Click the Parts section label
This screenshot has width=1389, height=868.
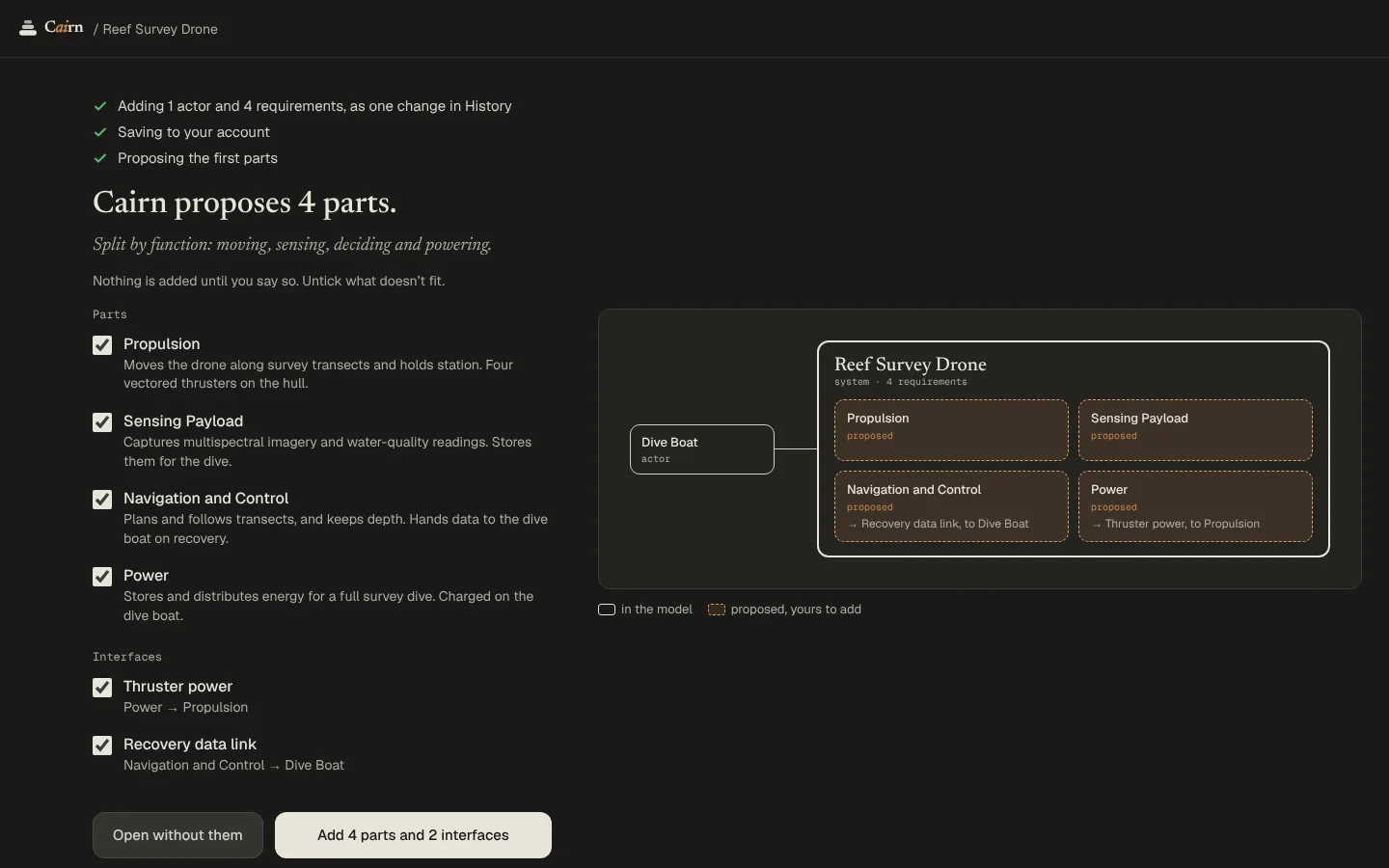[110, 314]
